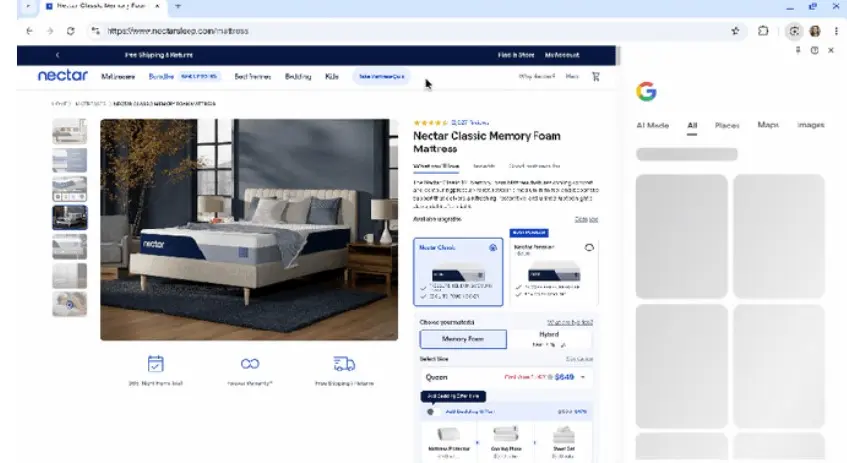Reload the page with the refresh icon
The image size is (847, 463).
click(71, 31)
